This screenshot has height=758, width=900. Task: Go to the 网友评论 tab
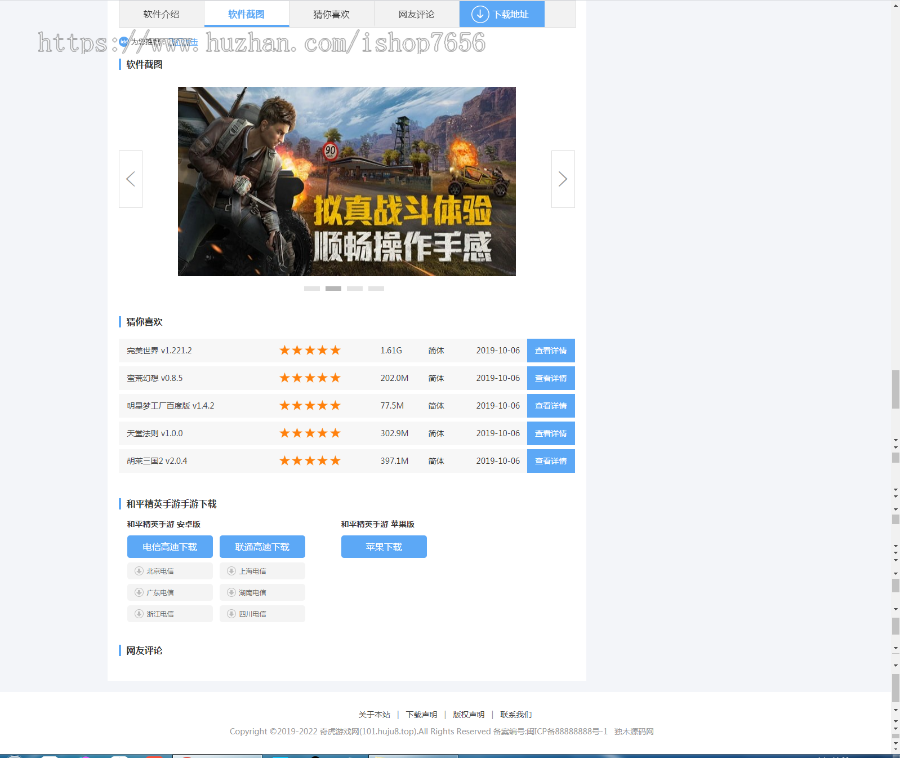pyautogui.click(x=417, y=14)
